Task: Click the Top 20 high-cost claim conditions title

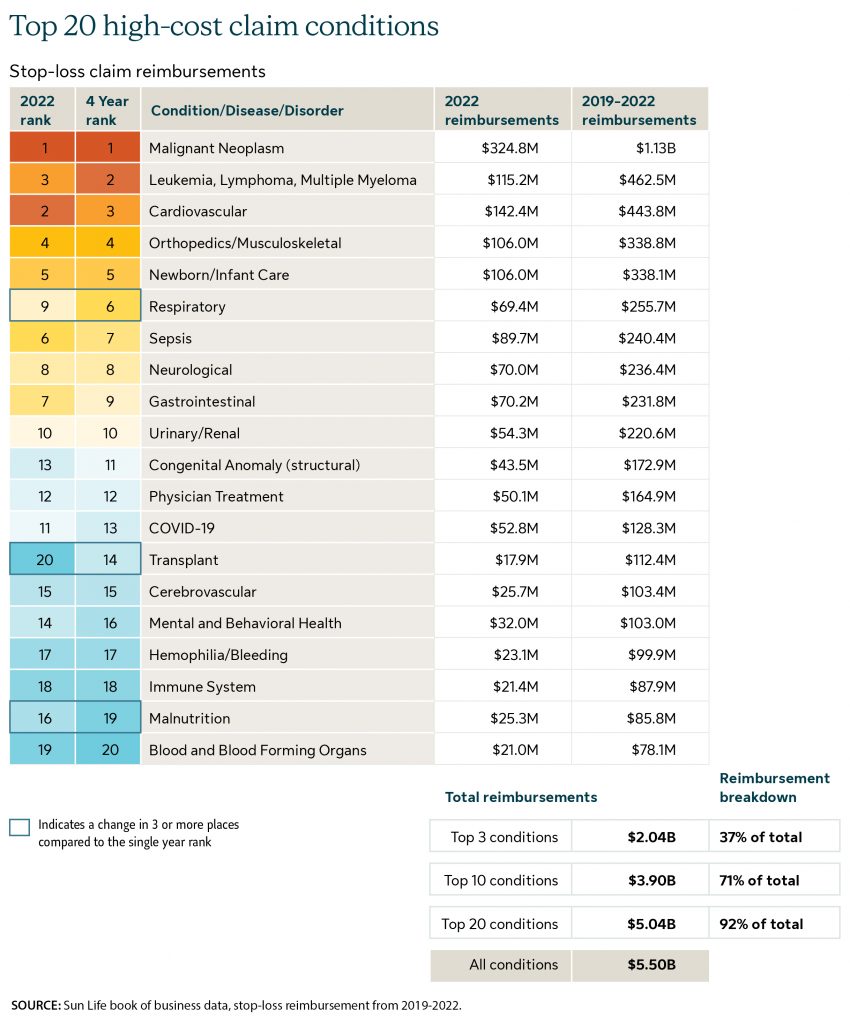Action: [x=224, y=26]
